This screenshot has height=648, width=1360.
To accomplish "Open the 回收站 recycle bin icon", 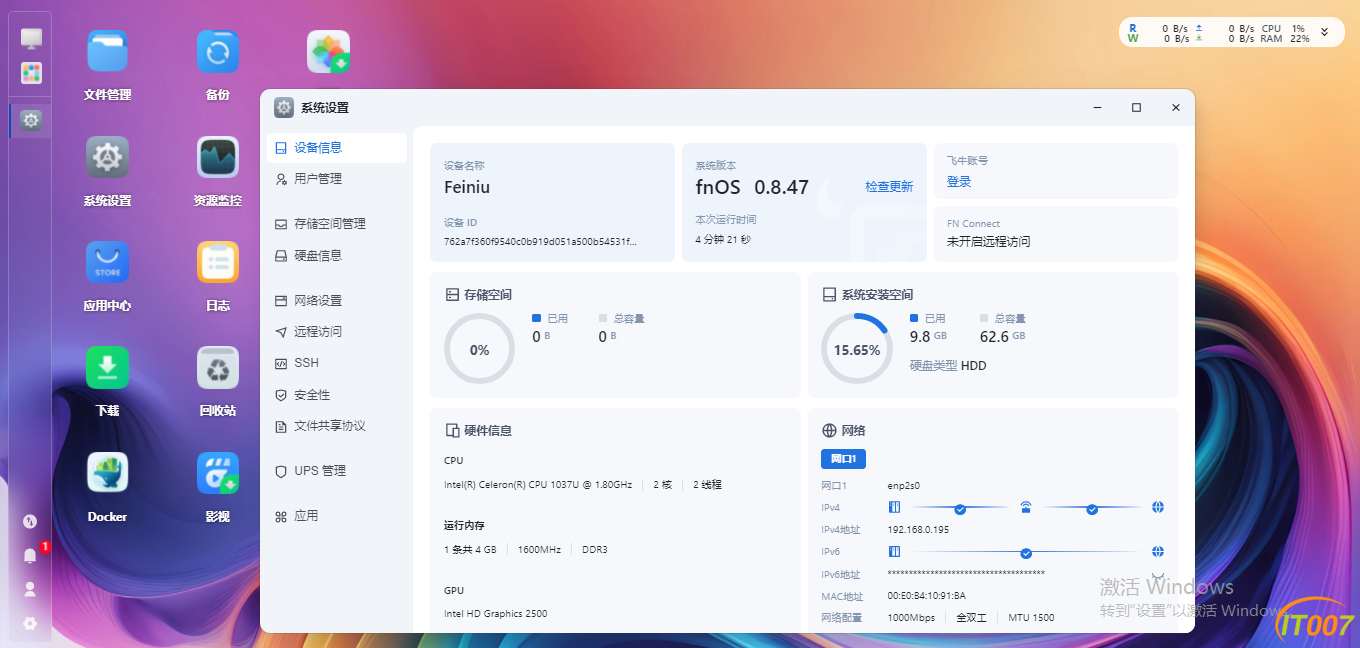I will 218,367.
